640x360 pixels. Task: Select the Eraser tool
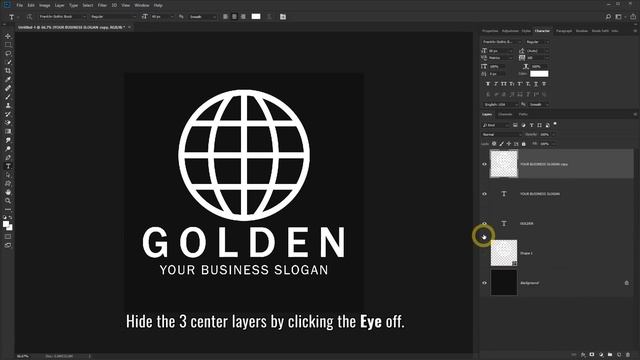[8, 123]
